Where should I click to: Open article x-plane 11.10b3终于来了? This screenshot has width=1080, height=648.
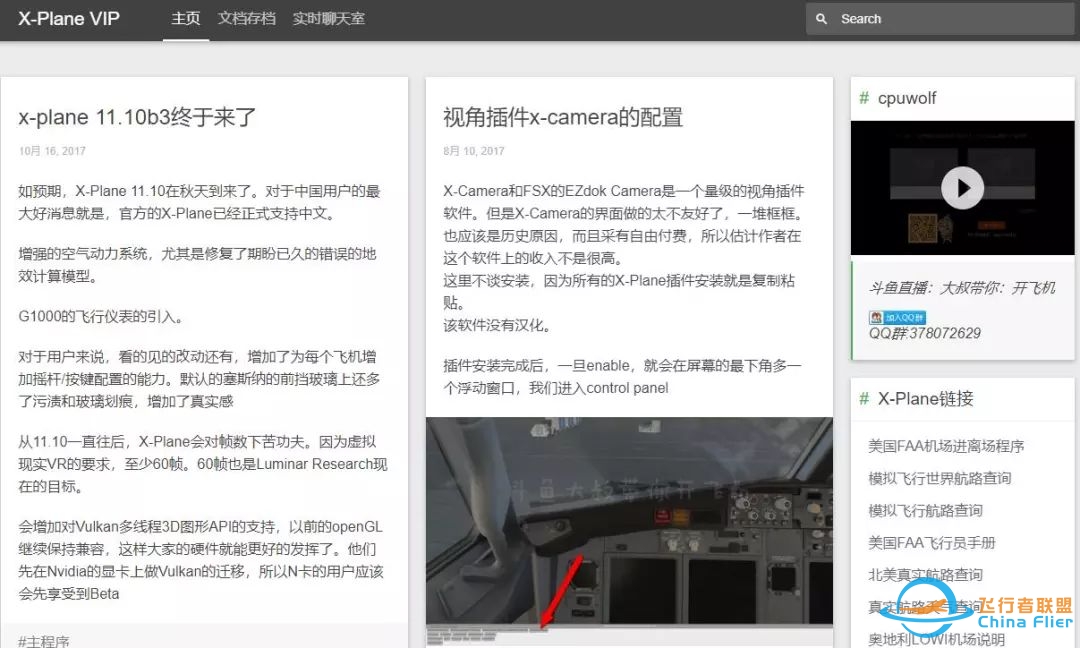click(x=137, y=117)
